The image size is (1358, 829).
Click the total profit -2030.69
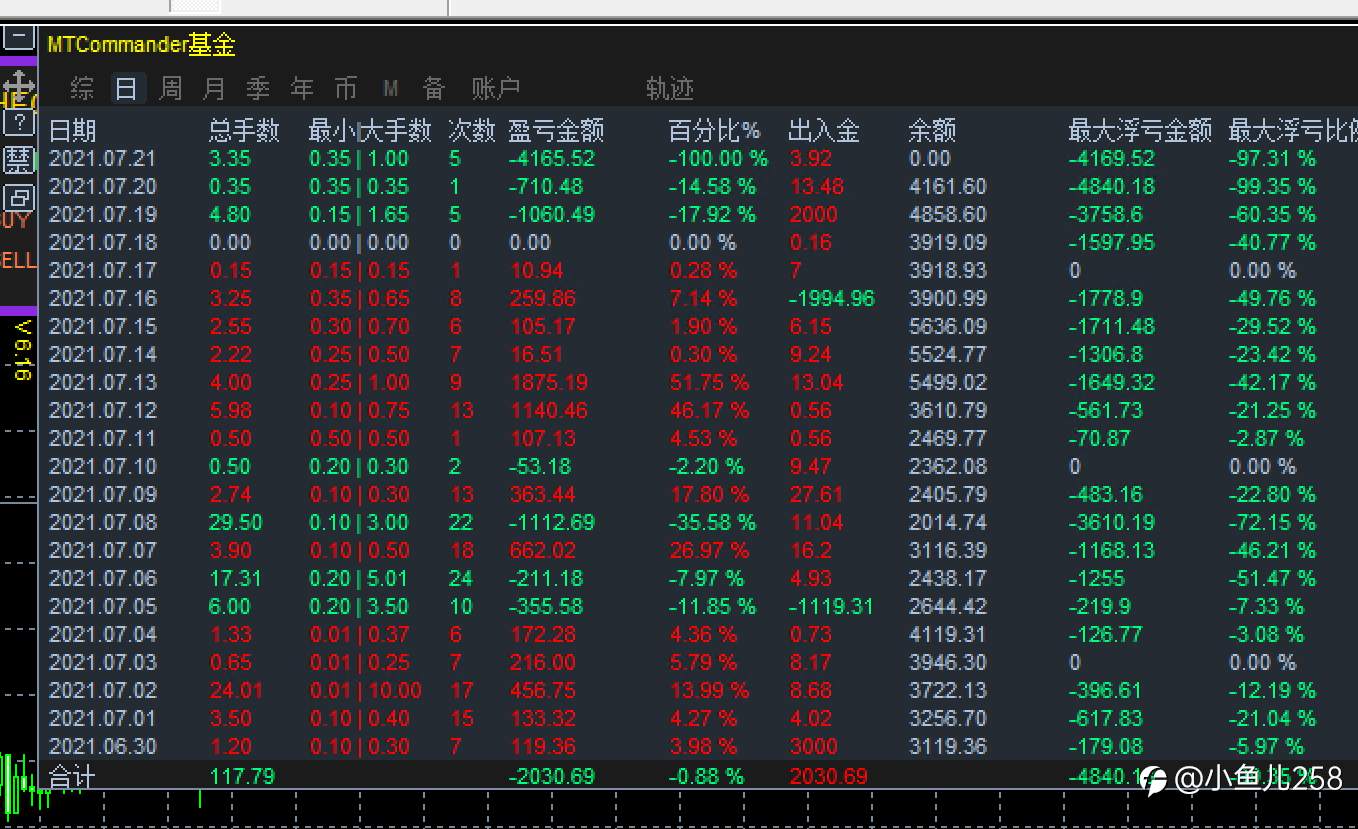pos(552,777)
